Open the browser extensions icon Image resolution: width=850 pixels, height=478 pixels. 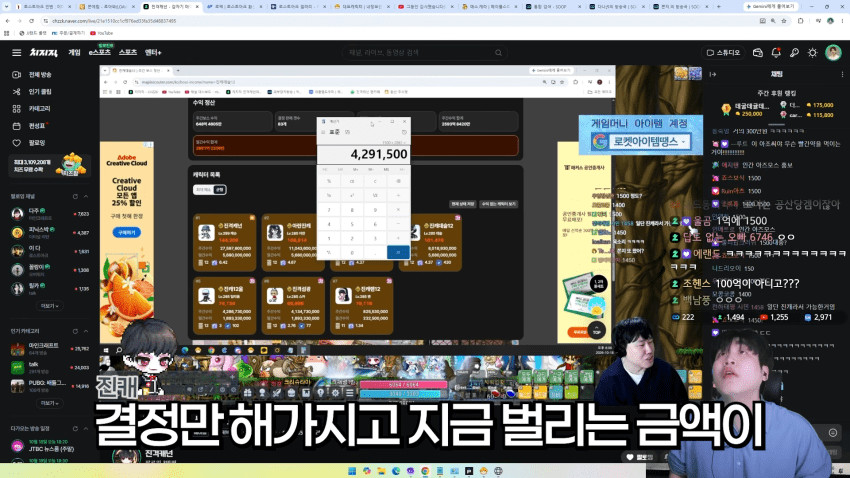(x=801, y=21)
